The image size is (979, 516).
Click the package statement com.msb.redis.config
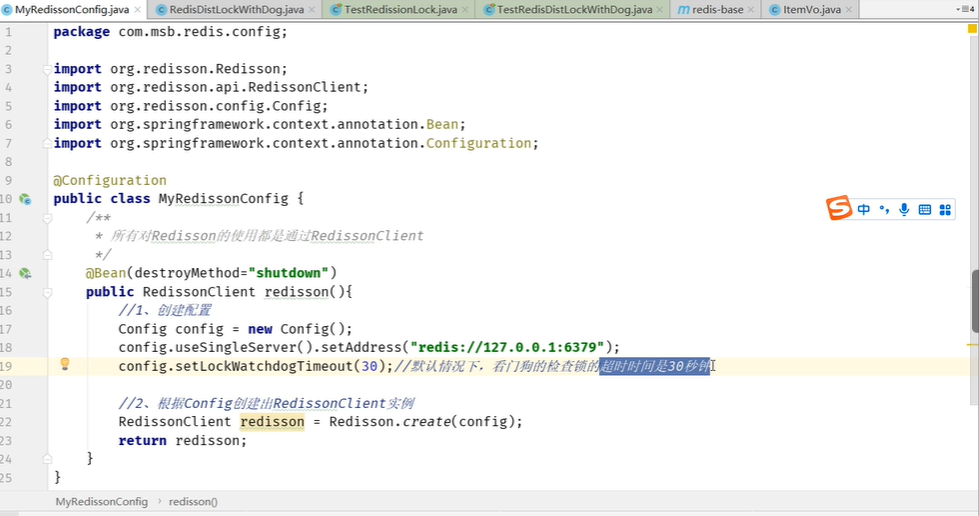[x=170, y=32]
